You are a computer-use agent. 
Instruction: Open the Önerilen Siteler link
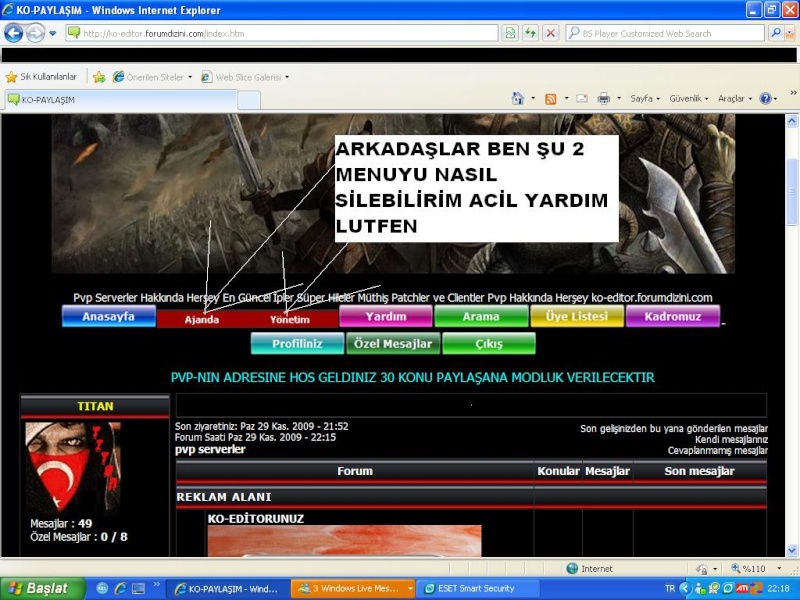coord(153,77)
